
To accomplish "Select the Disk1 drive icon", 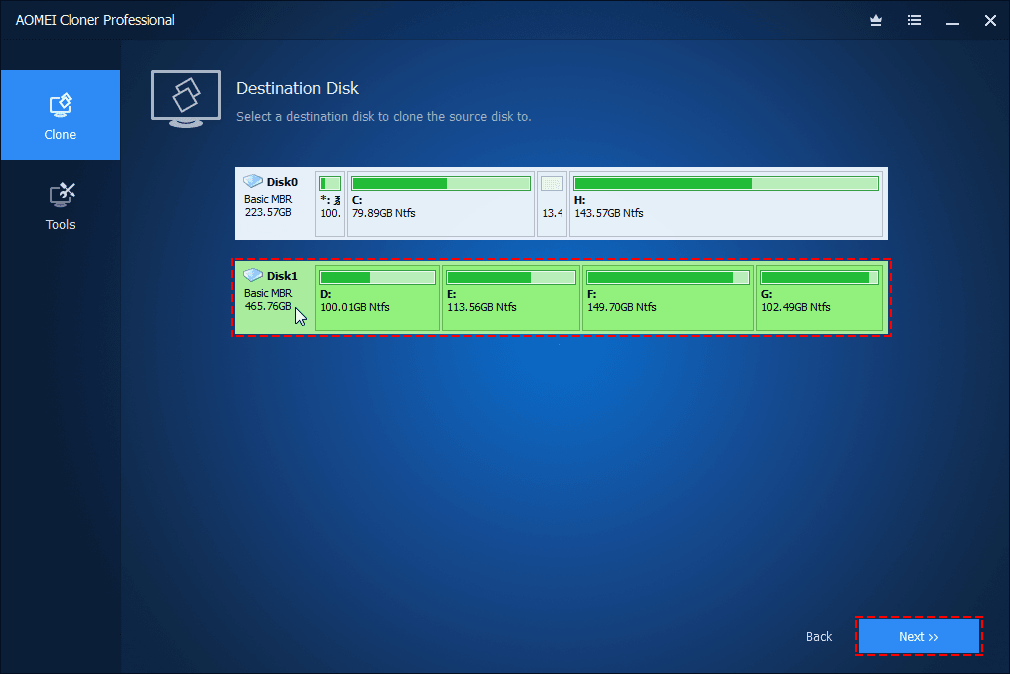I will tap(252, 275).
